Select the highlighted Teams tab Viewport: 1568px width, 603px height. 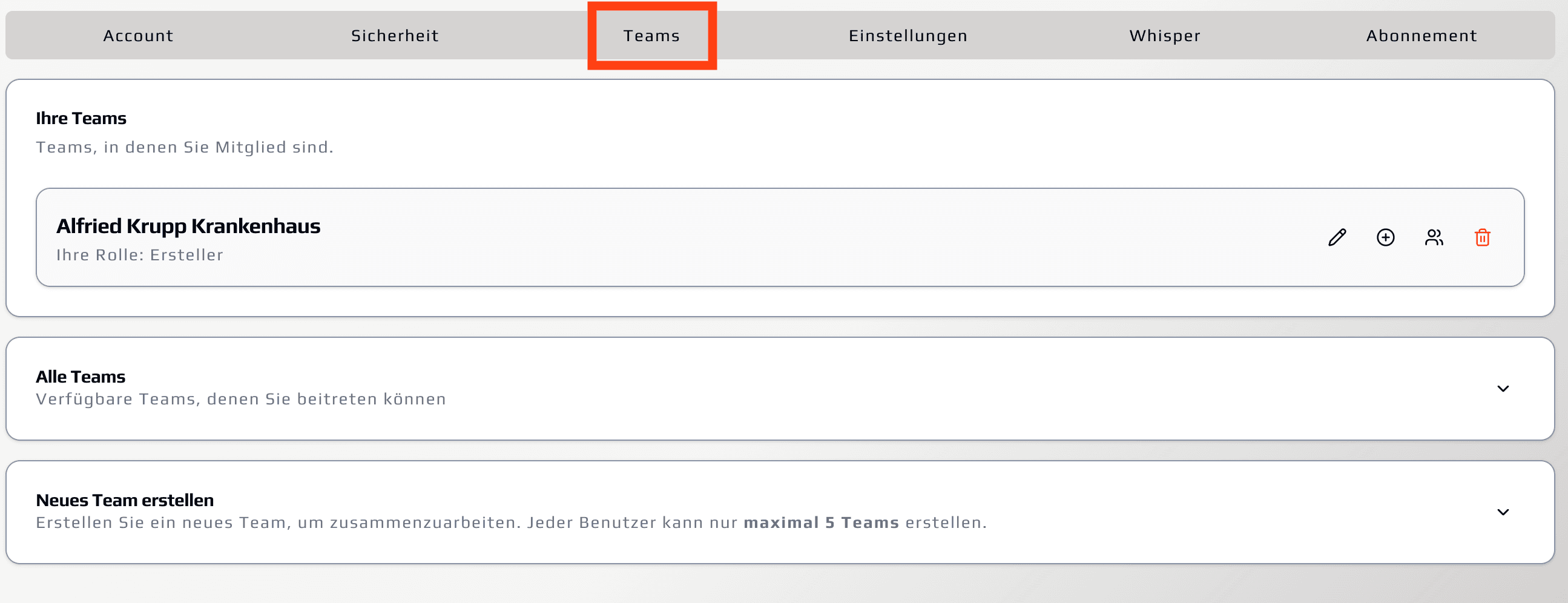[x=651, y=36]
